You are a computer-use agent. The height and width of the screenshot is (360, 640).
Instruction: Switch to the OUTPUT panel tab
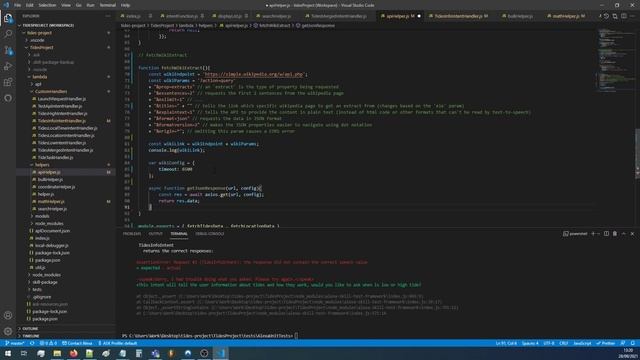[x=156, y=234]
